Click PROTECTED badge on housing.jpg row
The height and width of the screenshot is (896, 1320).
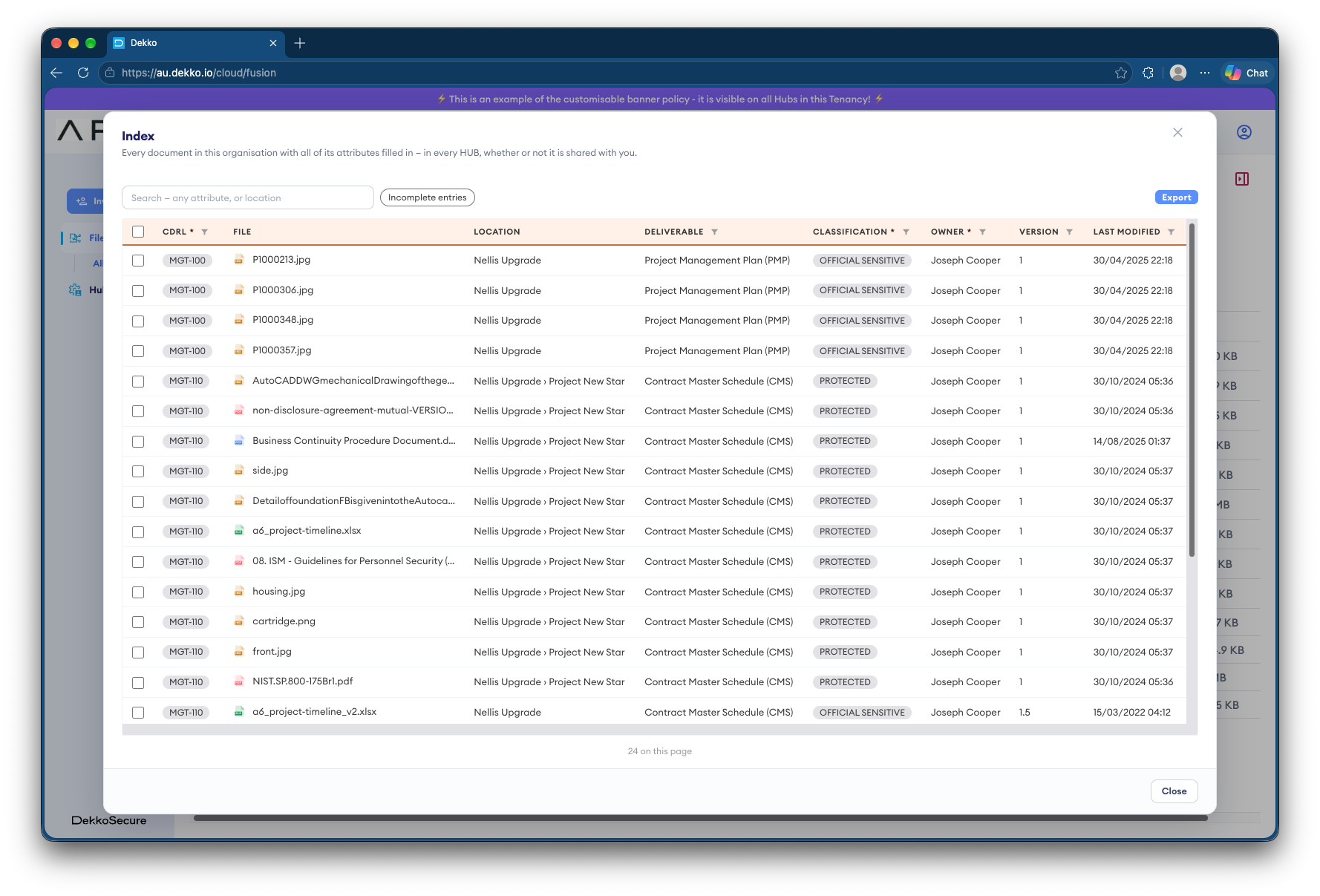pos(845,592)
